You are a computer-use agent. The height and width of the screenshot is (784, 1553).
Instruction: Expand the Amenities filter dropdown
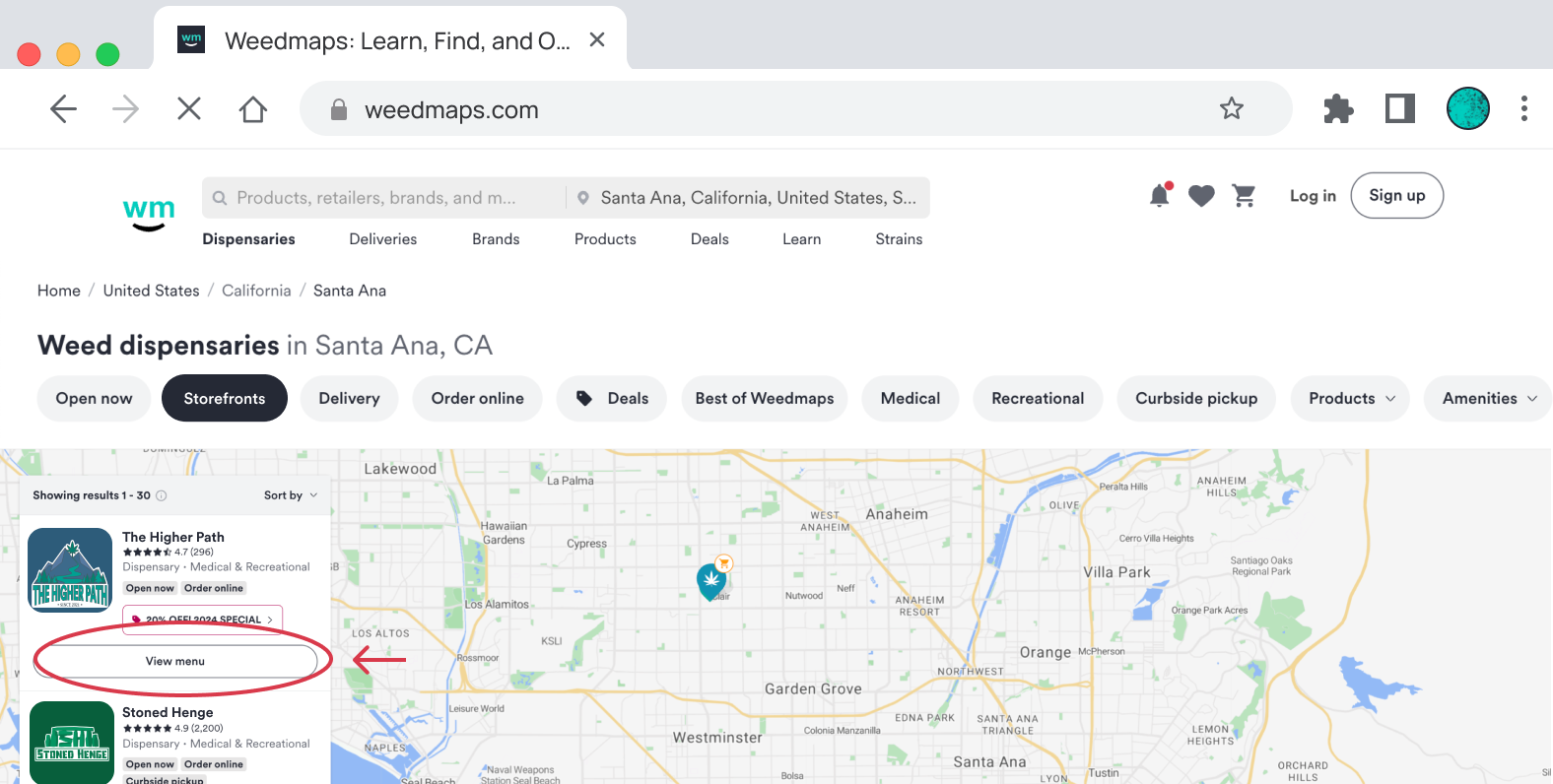coord(1488,398)
